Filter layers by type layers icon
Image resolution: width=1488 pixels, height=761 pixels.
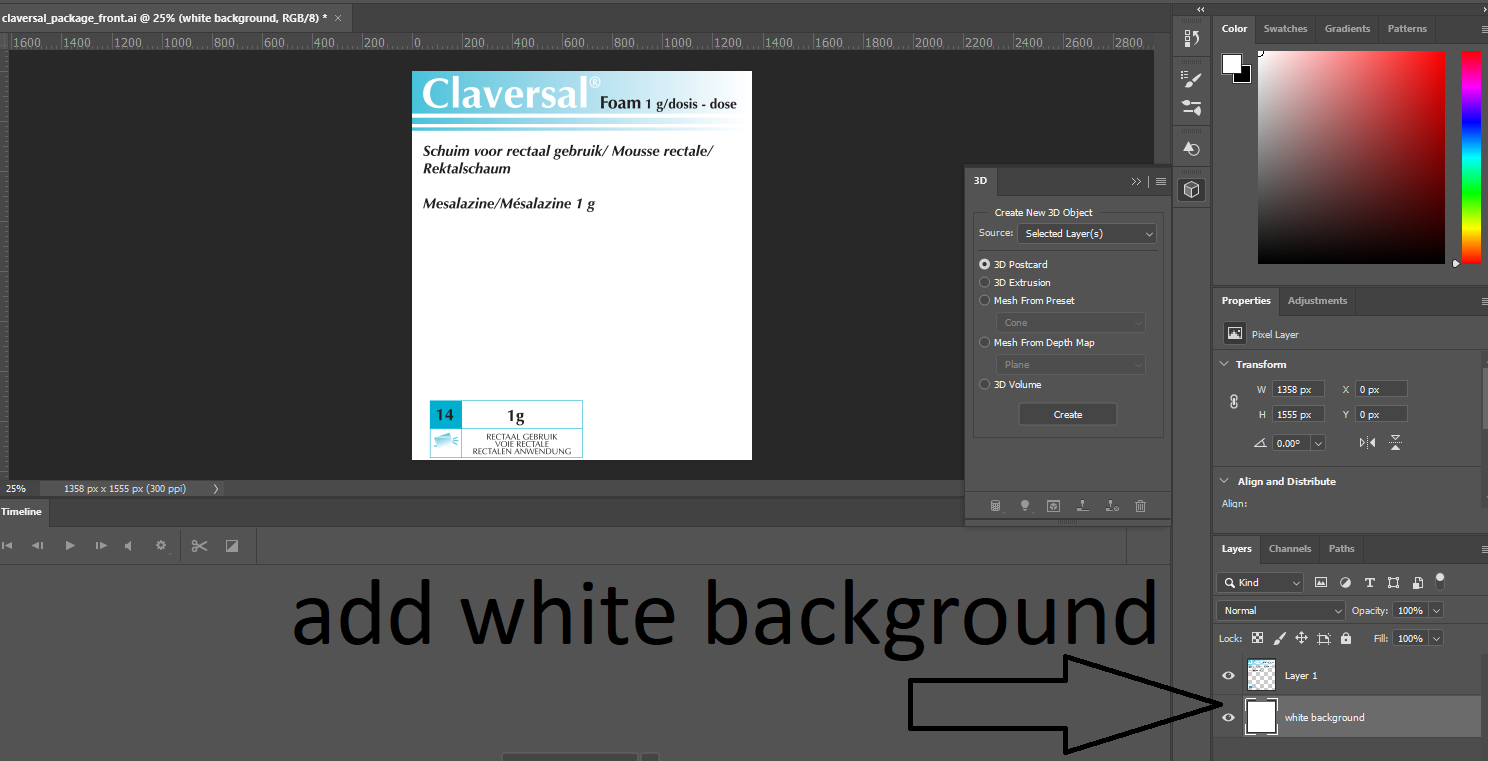(x=1369, y=582)
